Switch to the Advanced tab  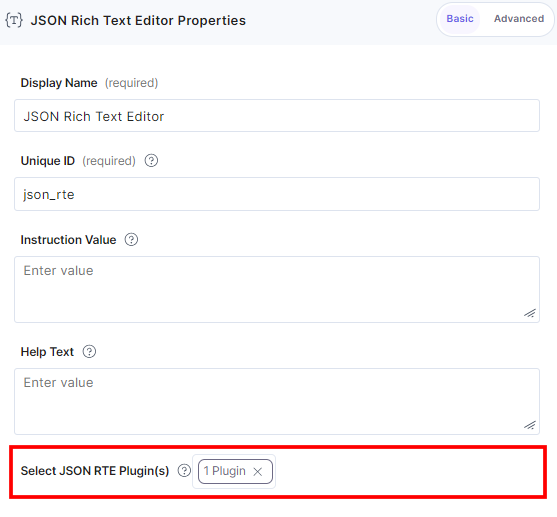coord(519,19)
